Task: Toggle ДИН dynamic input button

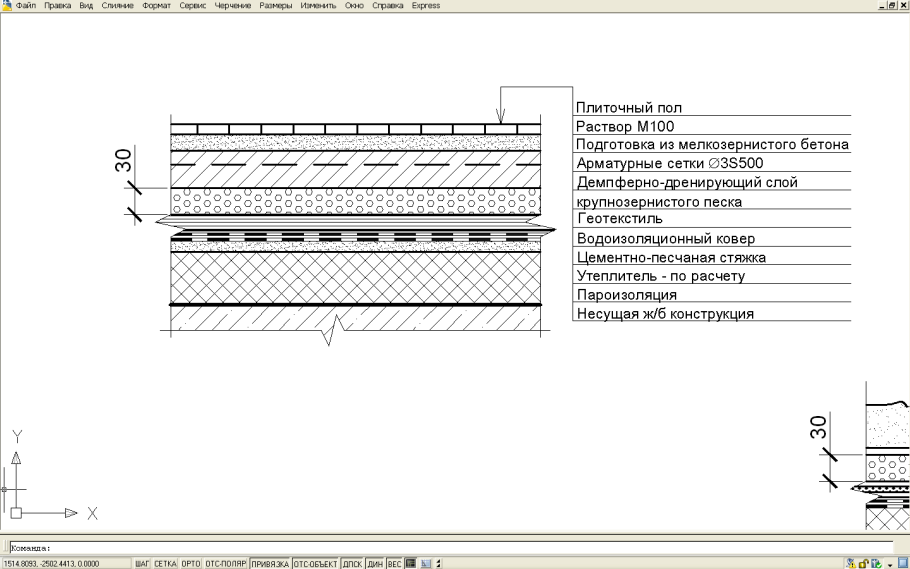Action: pos(376,563)
